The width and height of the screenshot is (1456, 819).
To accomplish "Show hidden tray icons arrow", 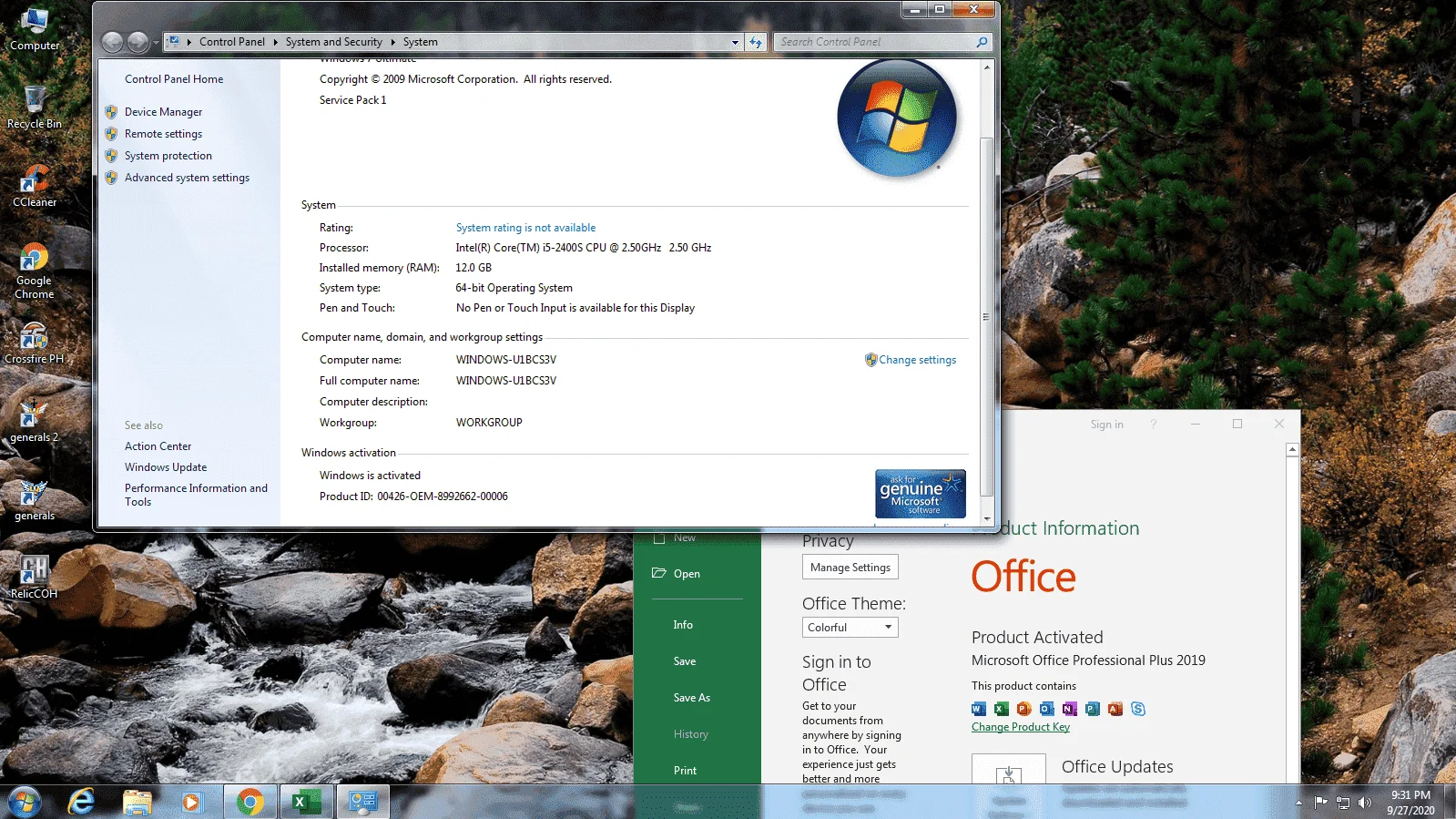I will click(x=1298, y=803).
